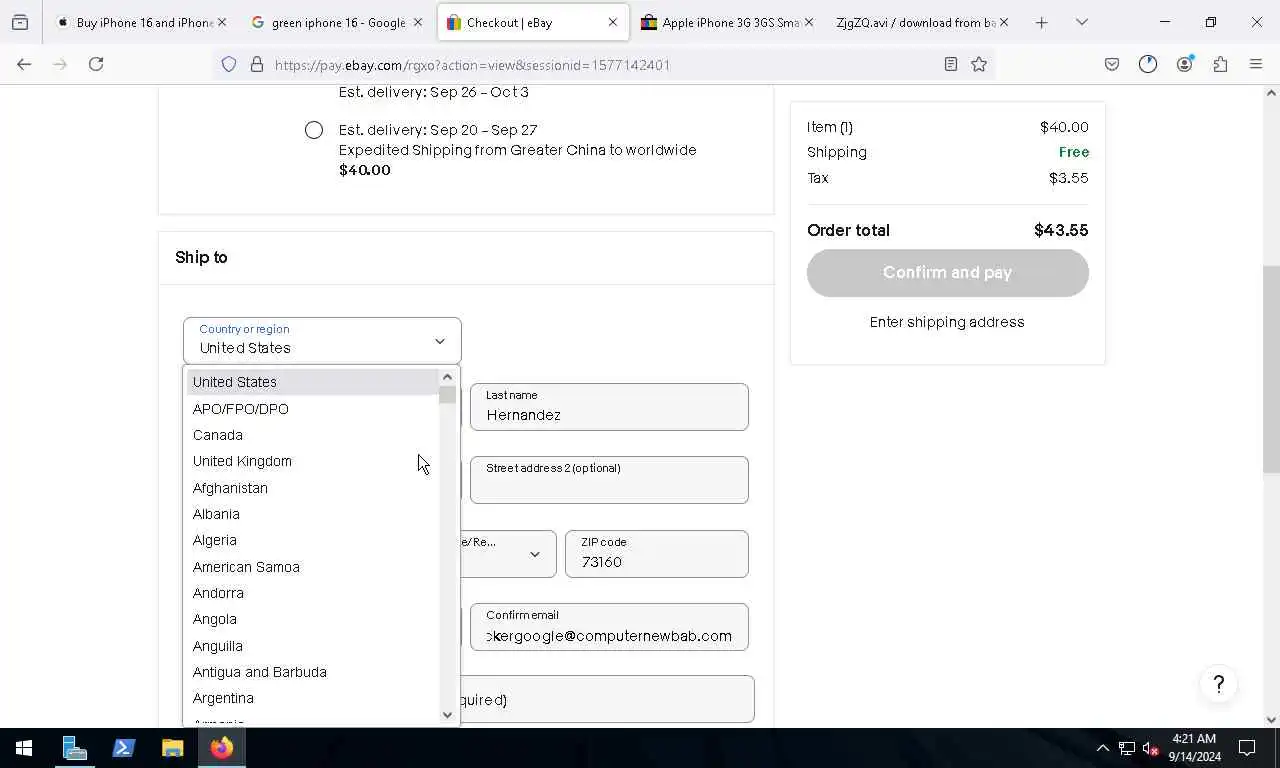The height and width of the screenshot is (768, 1280).
Task: Choose Antigua and Barbuda from list
Action: pos(312,672)
